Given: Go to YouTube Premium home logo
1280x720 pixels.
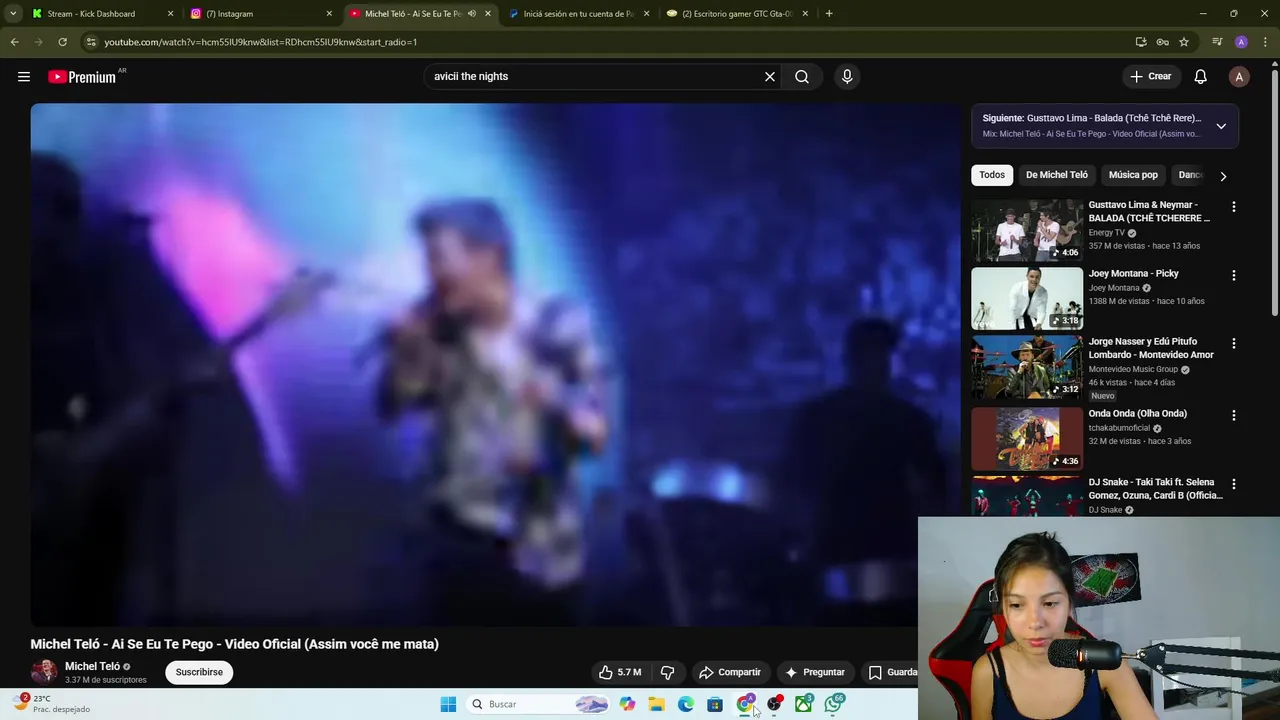Looking at the screenshot, I should pyautogui.click(x=82, y=76).
